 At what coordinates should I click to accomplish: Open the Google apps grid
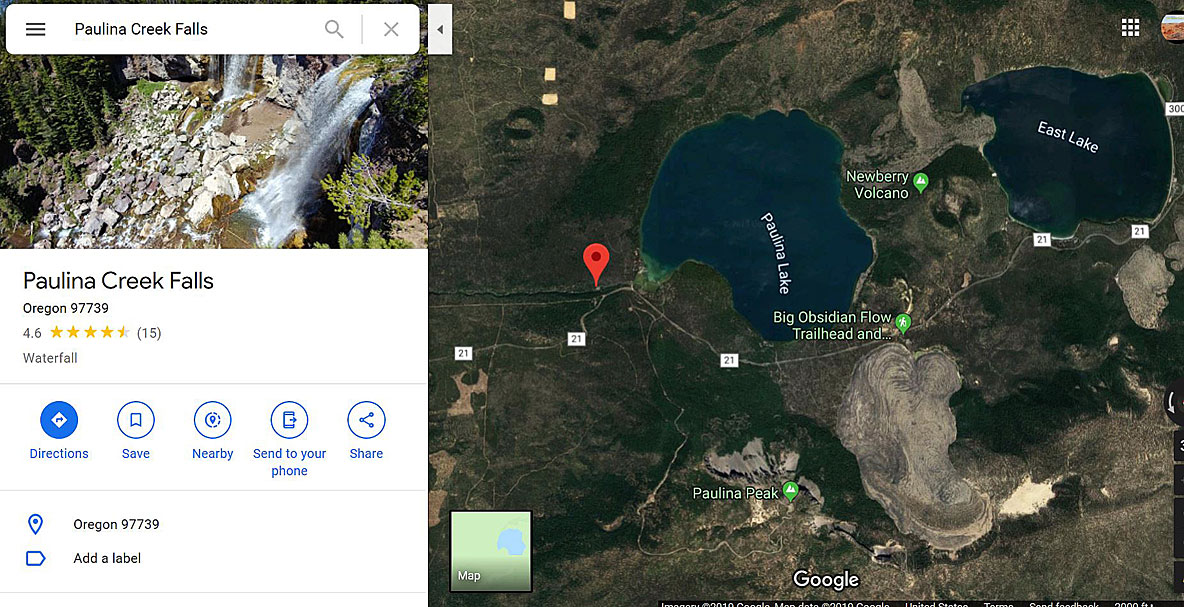[x=1130, y=28]
